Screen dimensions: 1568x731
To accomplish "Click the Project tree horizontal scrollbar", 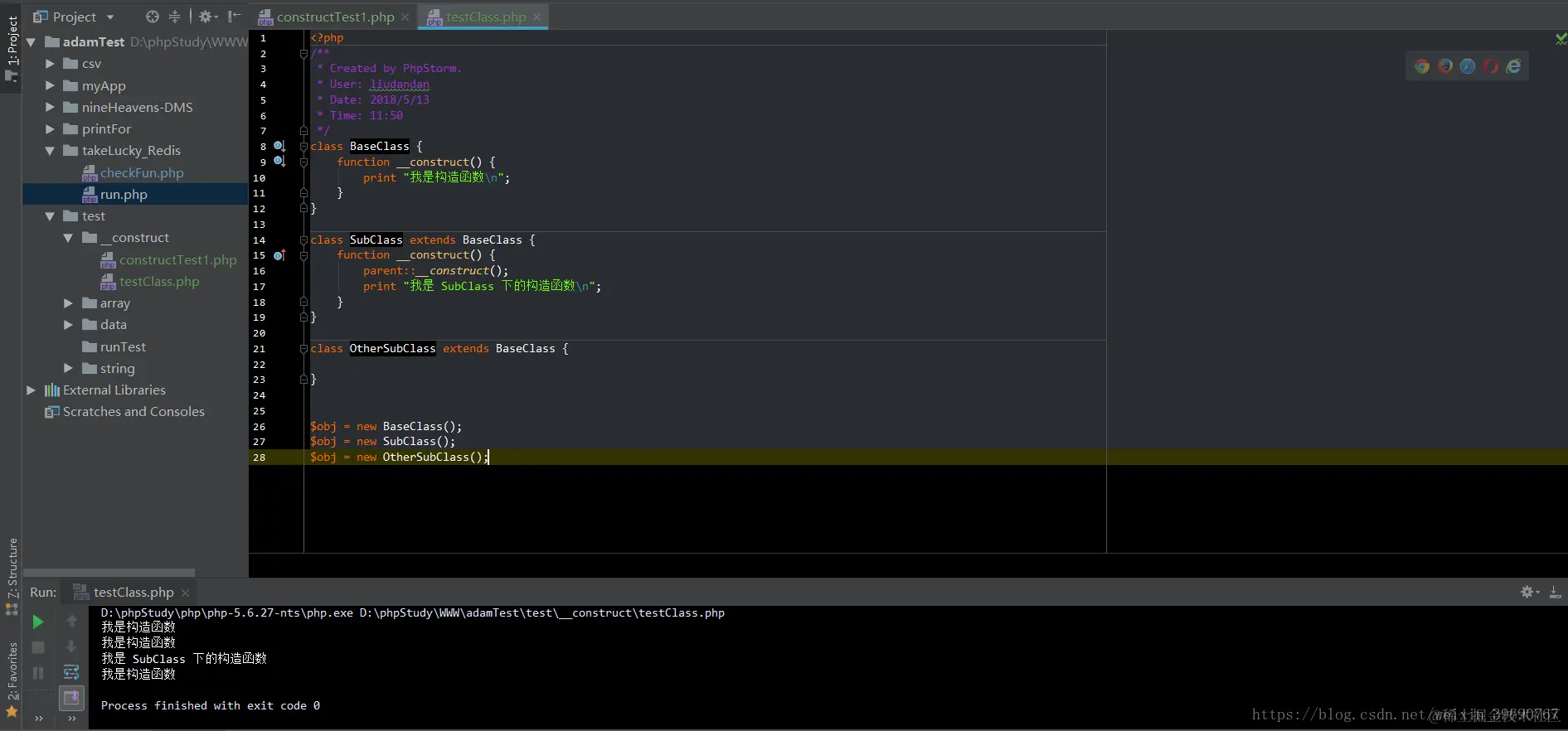I will coord(109,572).
